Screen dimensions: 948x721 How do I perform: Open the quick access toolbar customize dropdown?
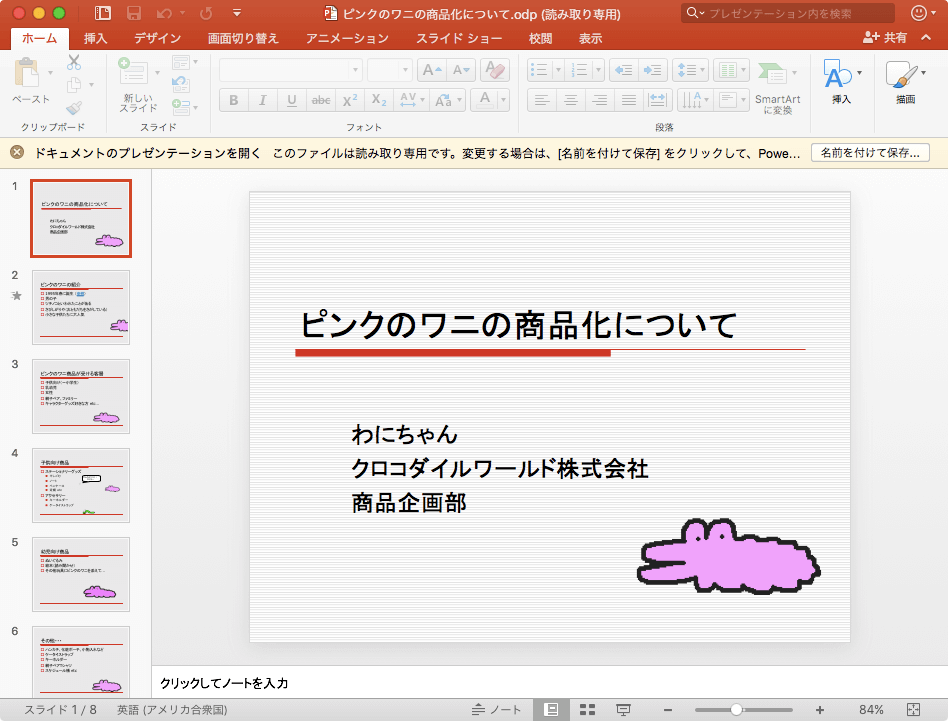point(237,14)
